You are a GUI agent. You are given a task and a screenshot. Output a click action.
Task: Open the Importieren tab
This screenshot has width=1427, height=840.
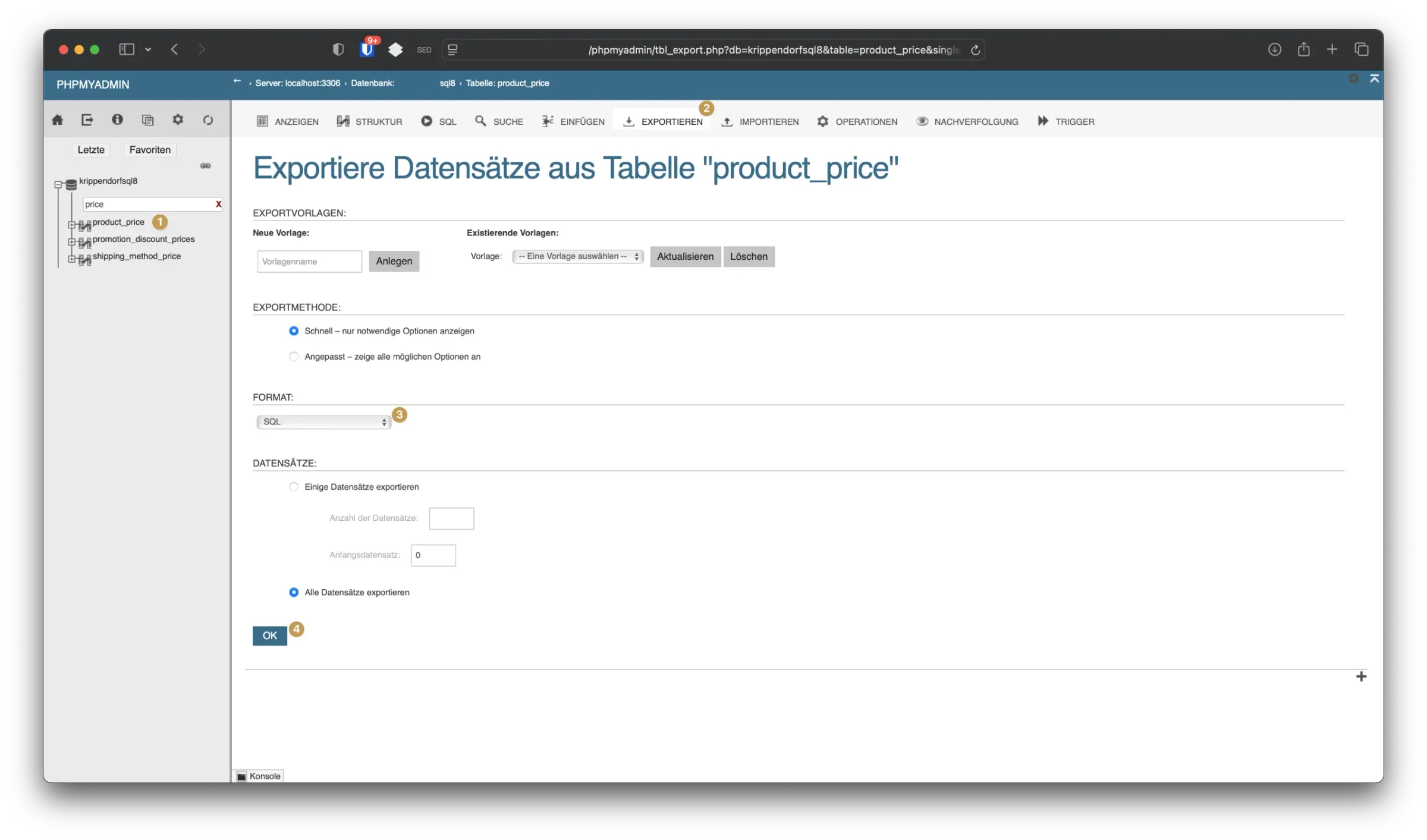760,122
